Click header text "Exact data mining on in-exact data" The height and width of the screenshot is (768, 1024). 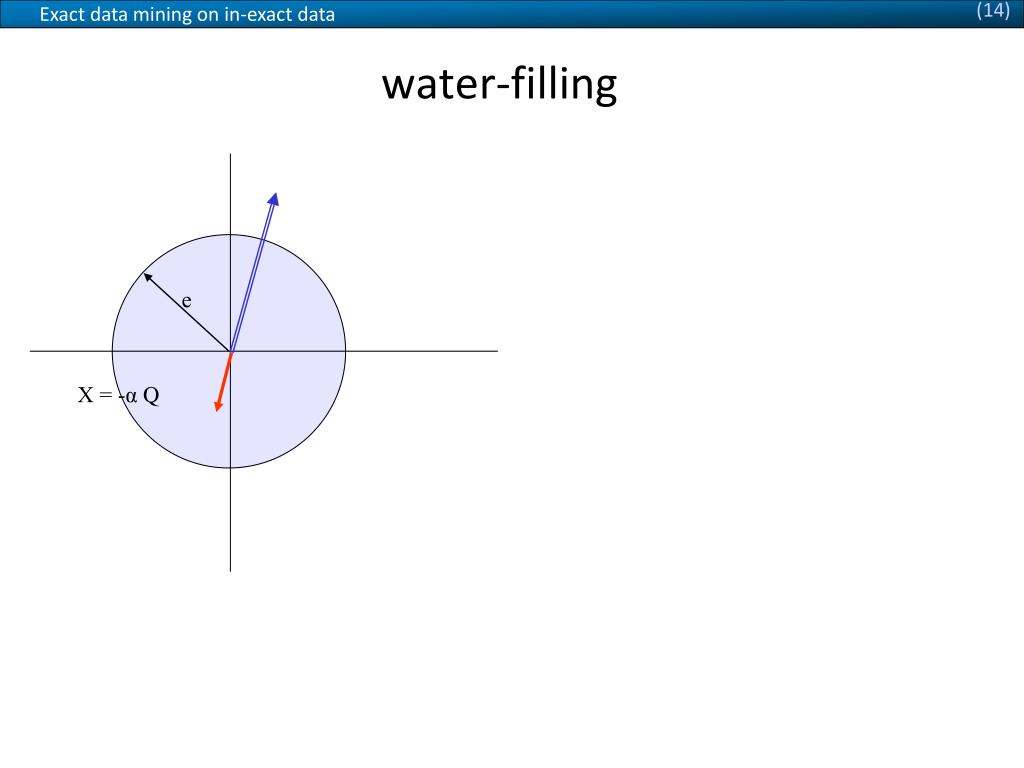click(x=187, y=14)
